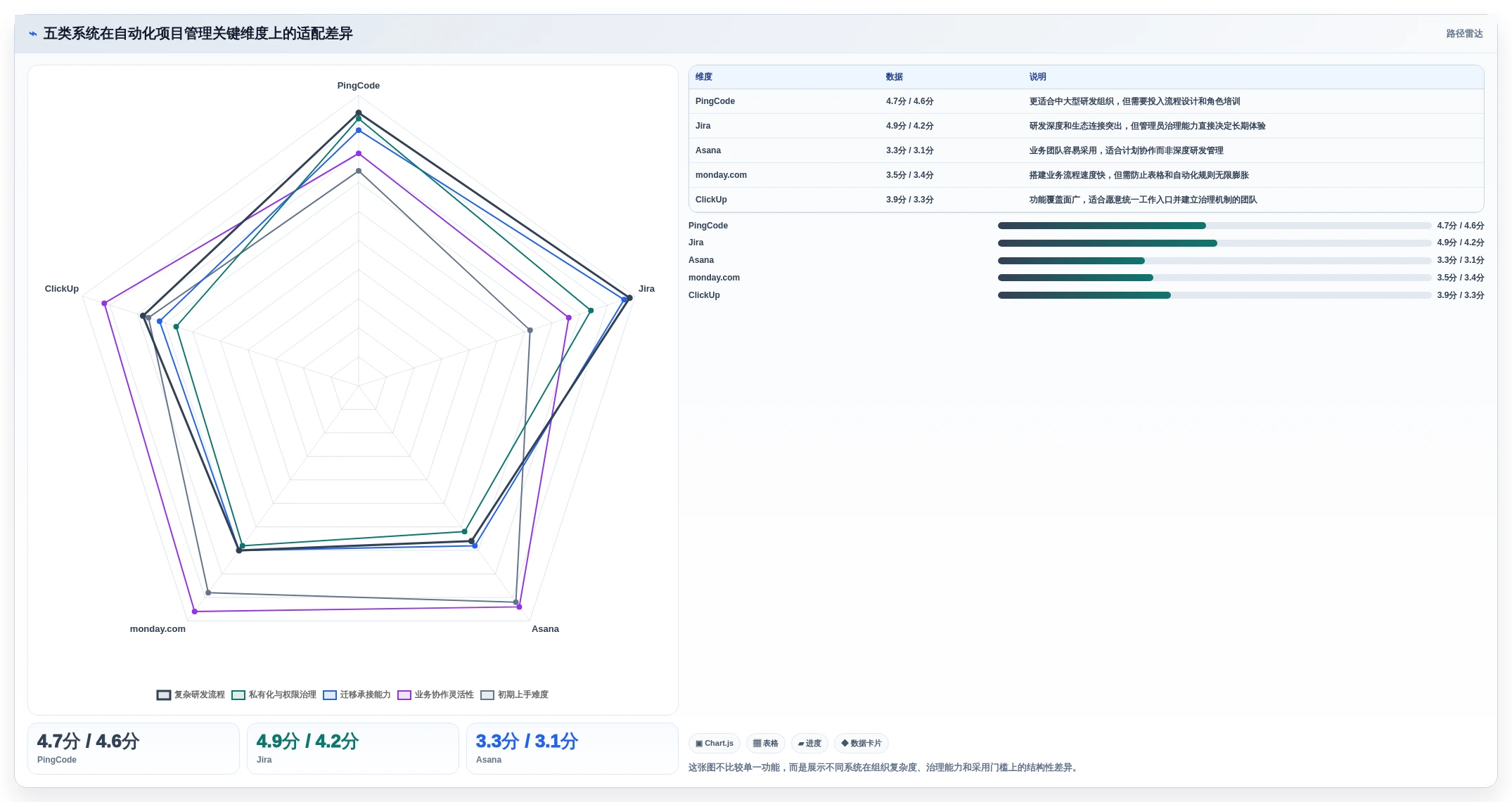Viewport: 1512px width, 802px height.
Task: Click the PingCode label beside its progress bar
Action: point(708,226)
